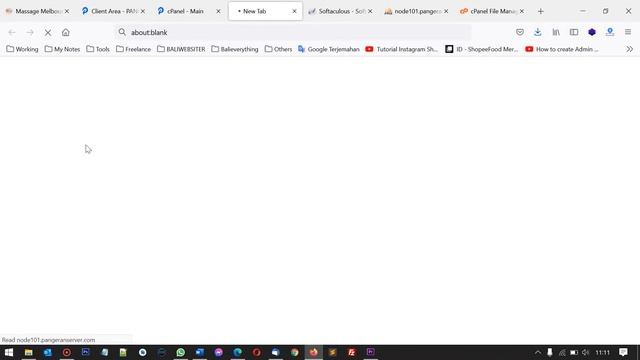Click the forward navigation arrow

tap(30, 32)
